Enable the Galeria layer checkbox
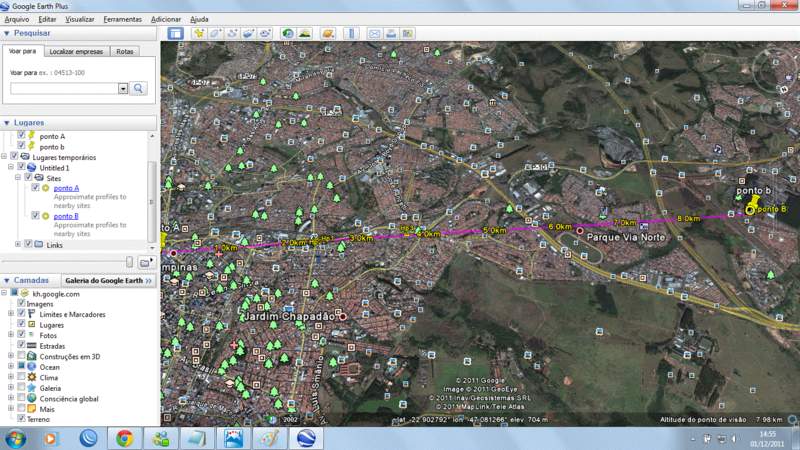 coord(21,387)
